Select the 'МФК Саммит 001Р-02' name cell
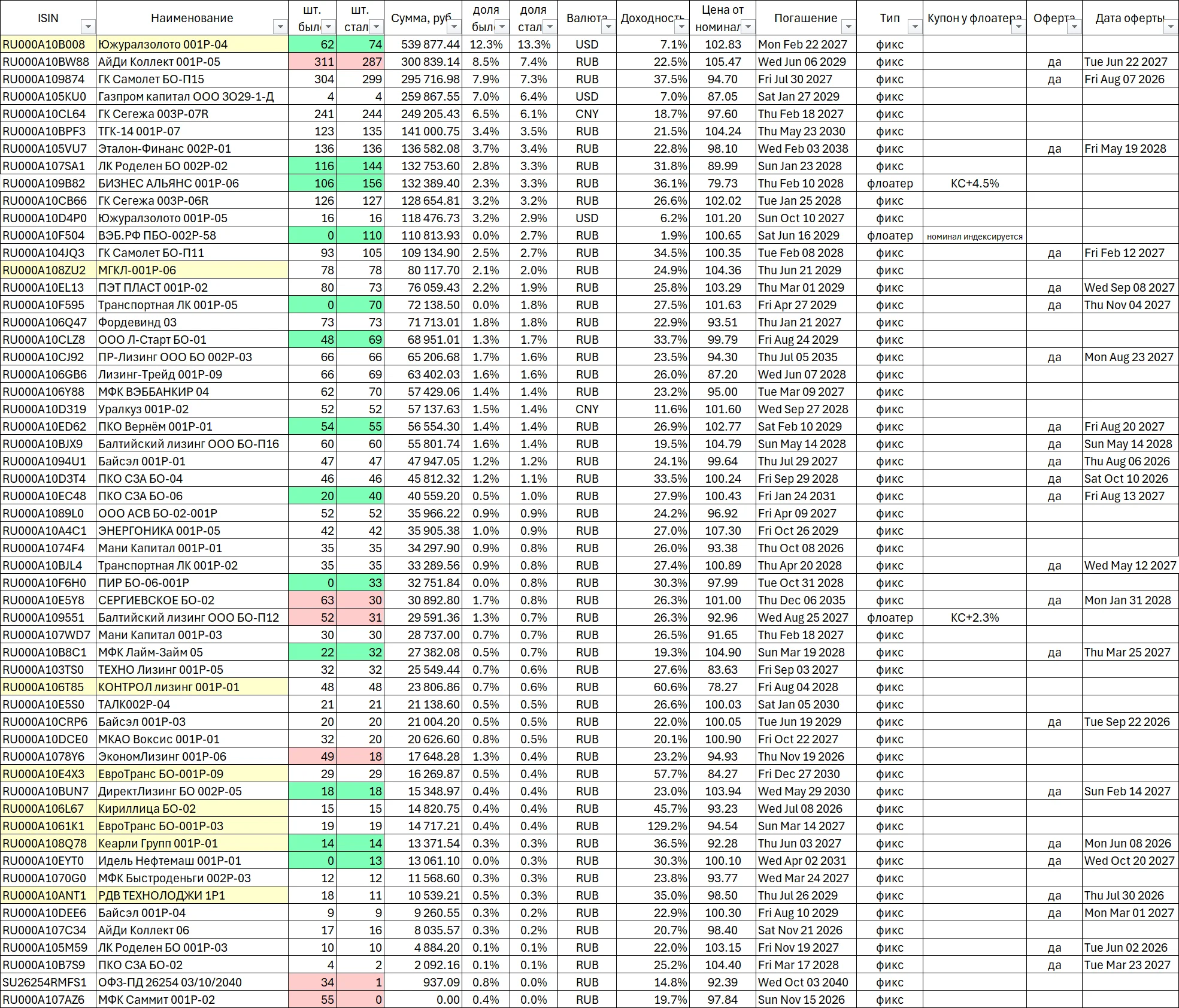1179x1008 pixels. point(192,1000)
